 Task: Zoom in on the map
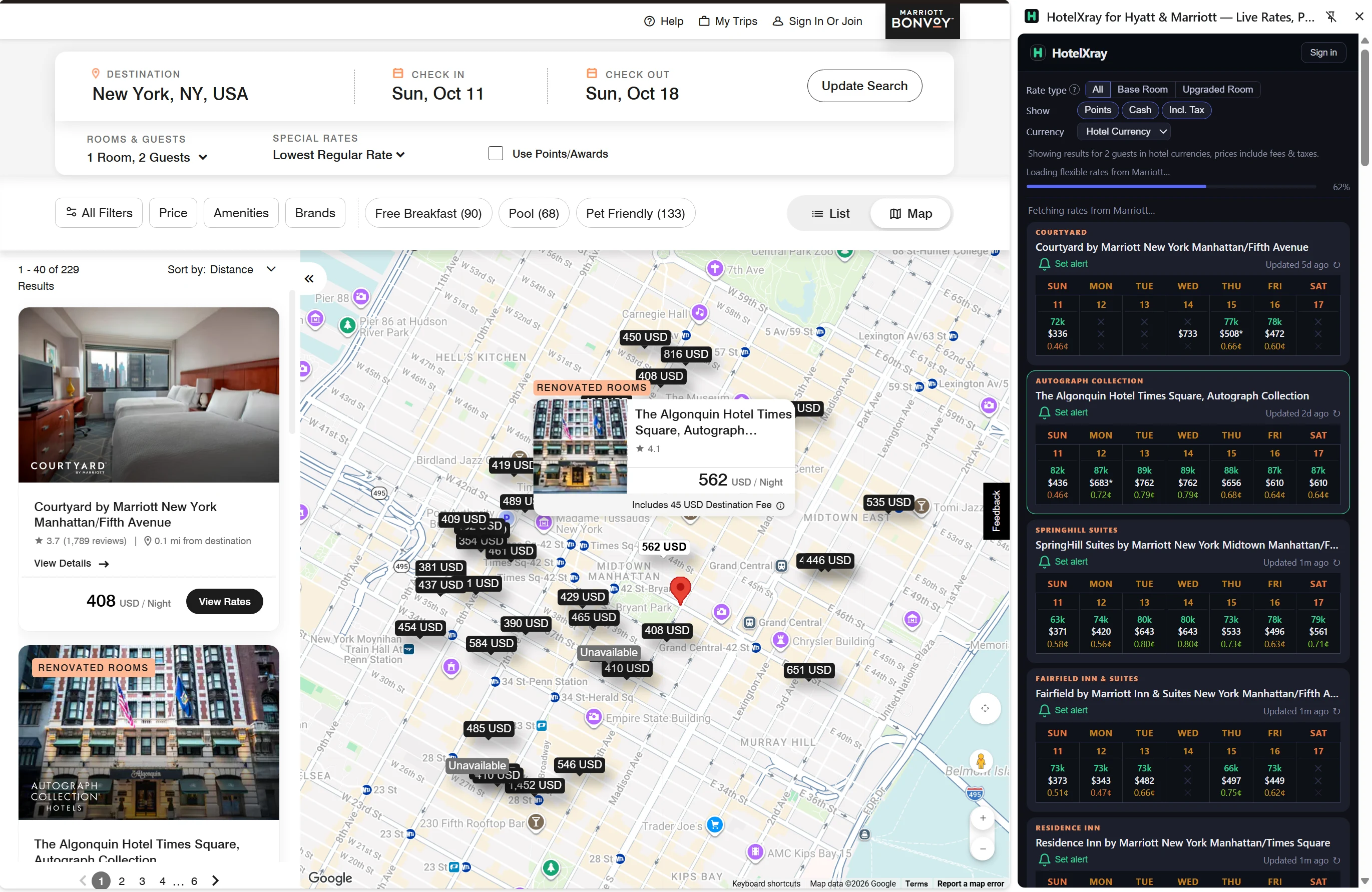pos(983,817)
